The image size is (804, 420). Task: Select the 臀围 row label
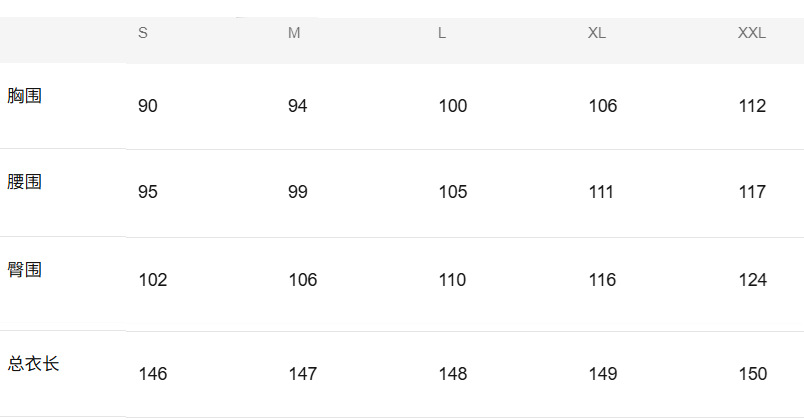[x=25, y=270]
